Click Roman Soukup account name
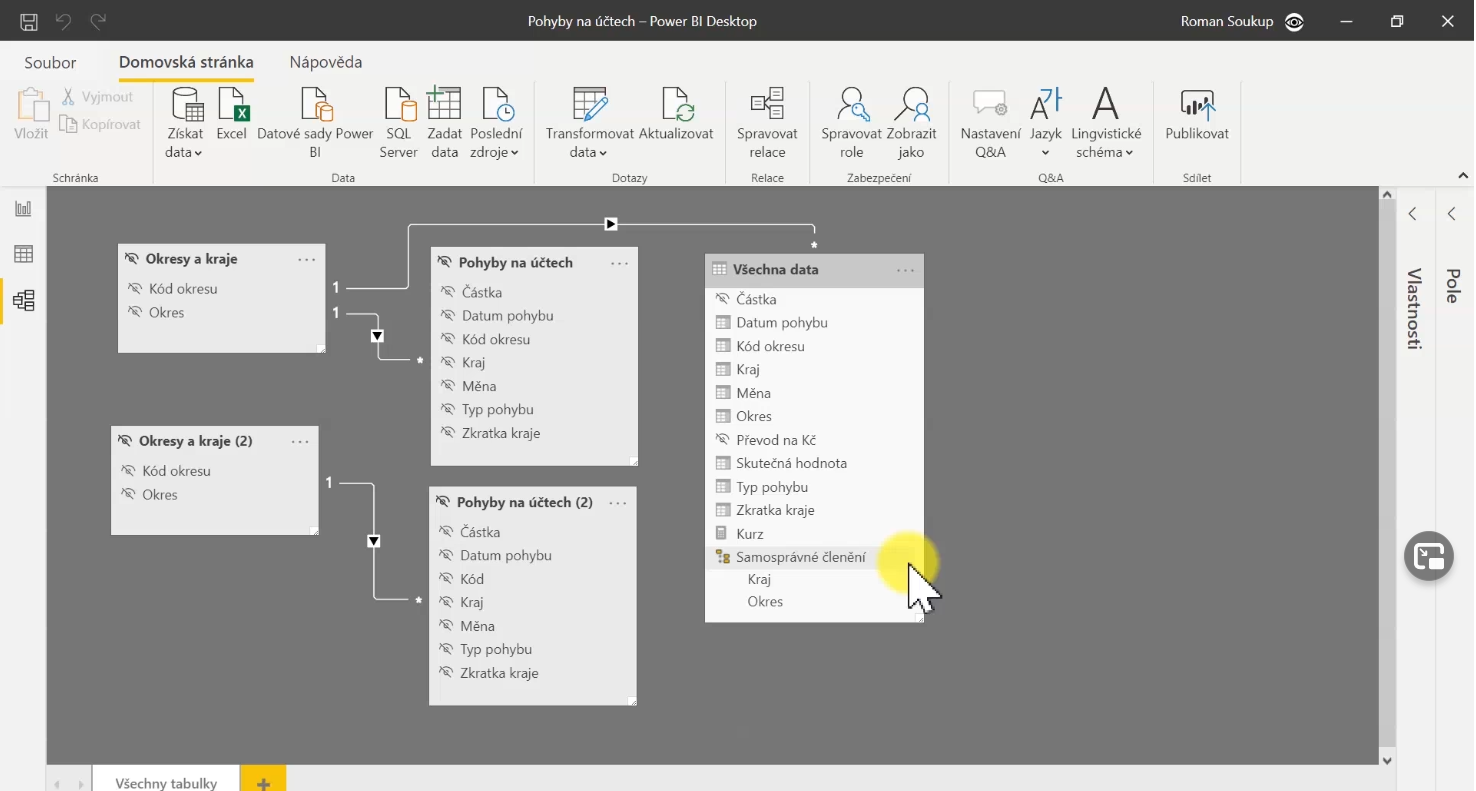 [x=1226, y=21]
